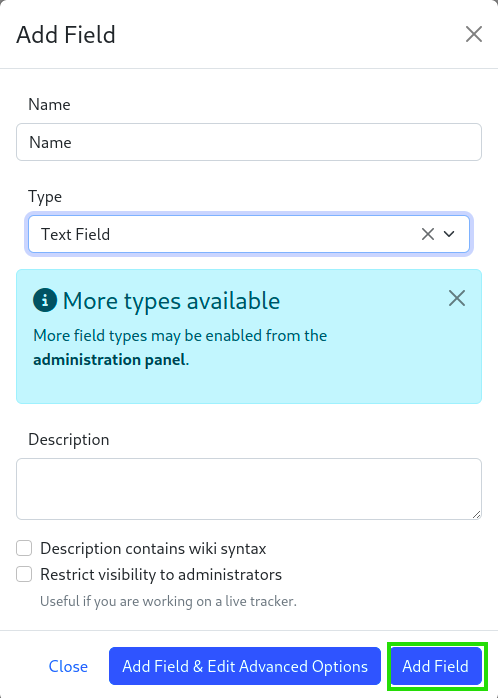The height and width of the screenshot is (698, 498).
Task: Click the Restrict visibility to administrators label text
Action: (x=161, y=575)
